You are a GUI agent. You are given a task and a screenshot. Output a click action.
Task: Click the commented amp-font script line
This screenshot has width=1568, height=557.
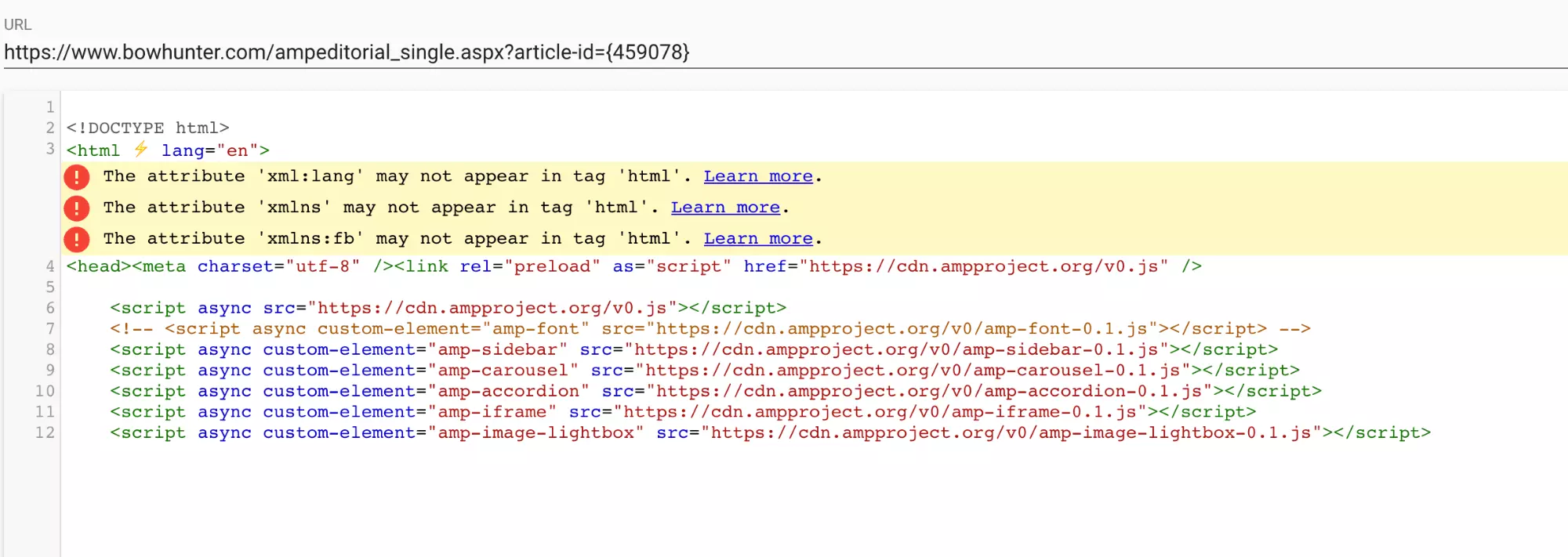(x=710, y=329)
